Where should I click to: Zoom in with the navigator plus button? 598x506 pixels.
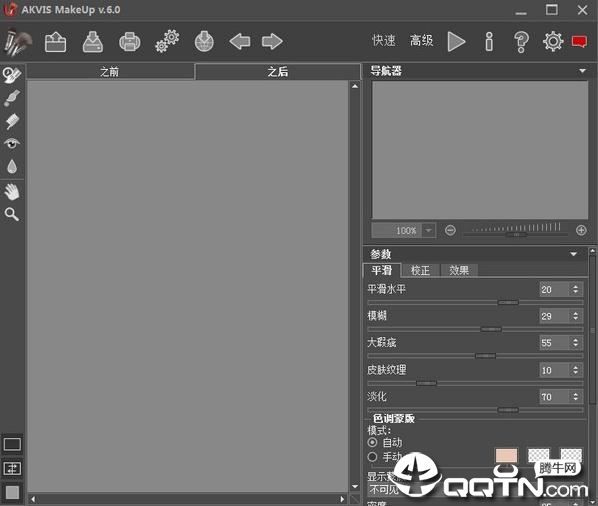click(x=581, y=230)
